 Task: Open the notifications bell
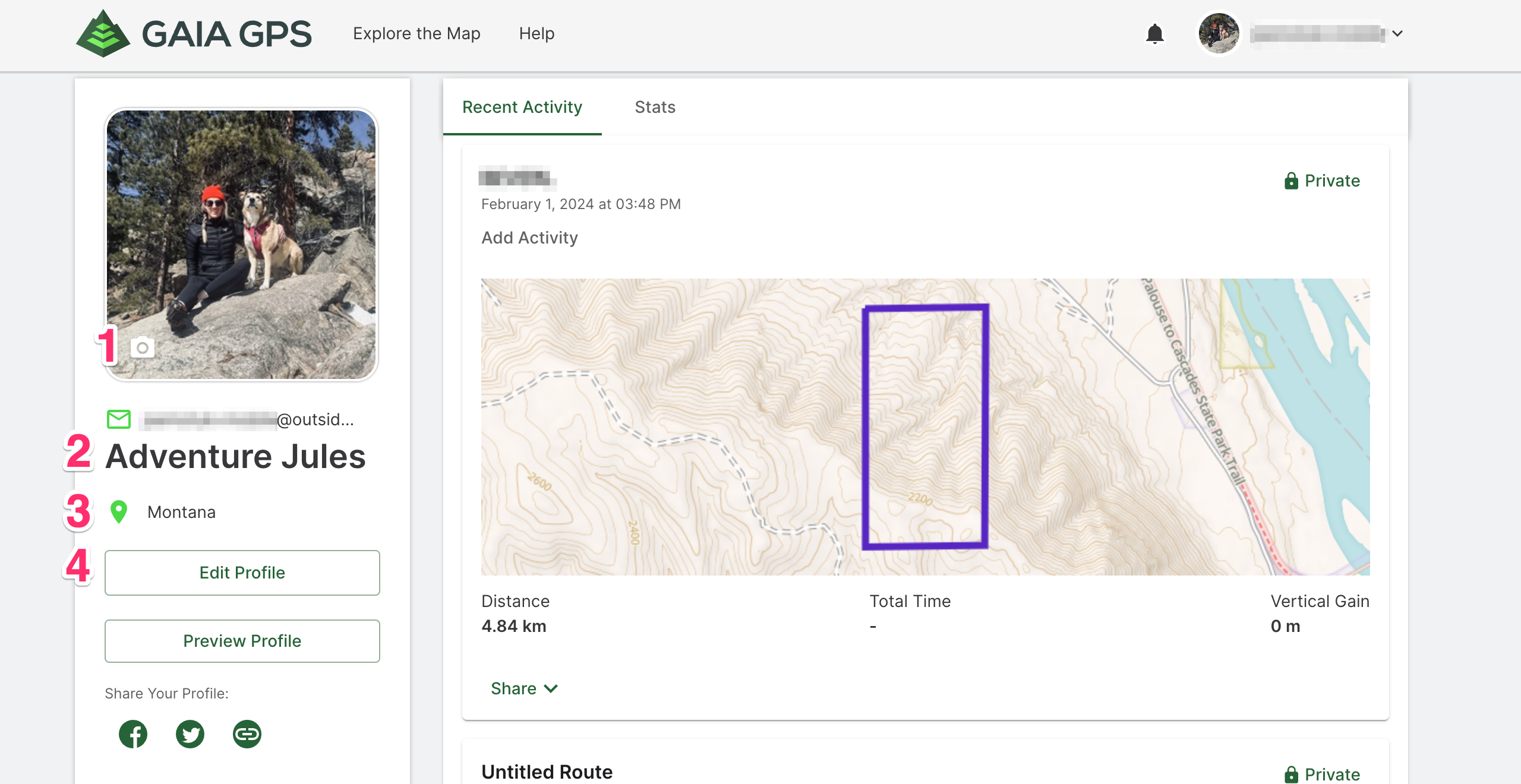coord(1154,34)
